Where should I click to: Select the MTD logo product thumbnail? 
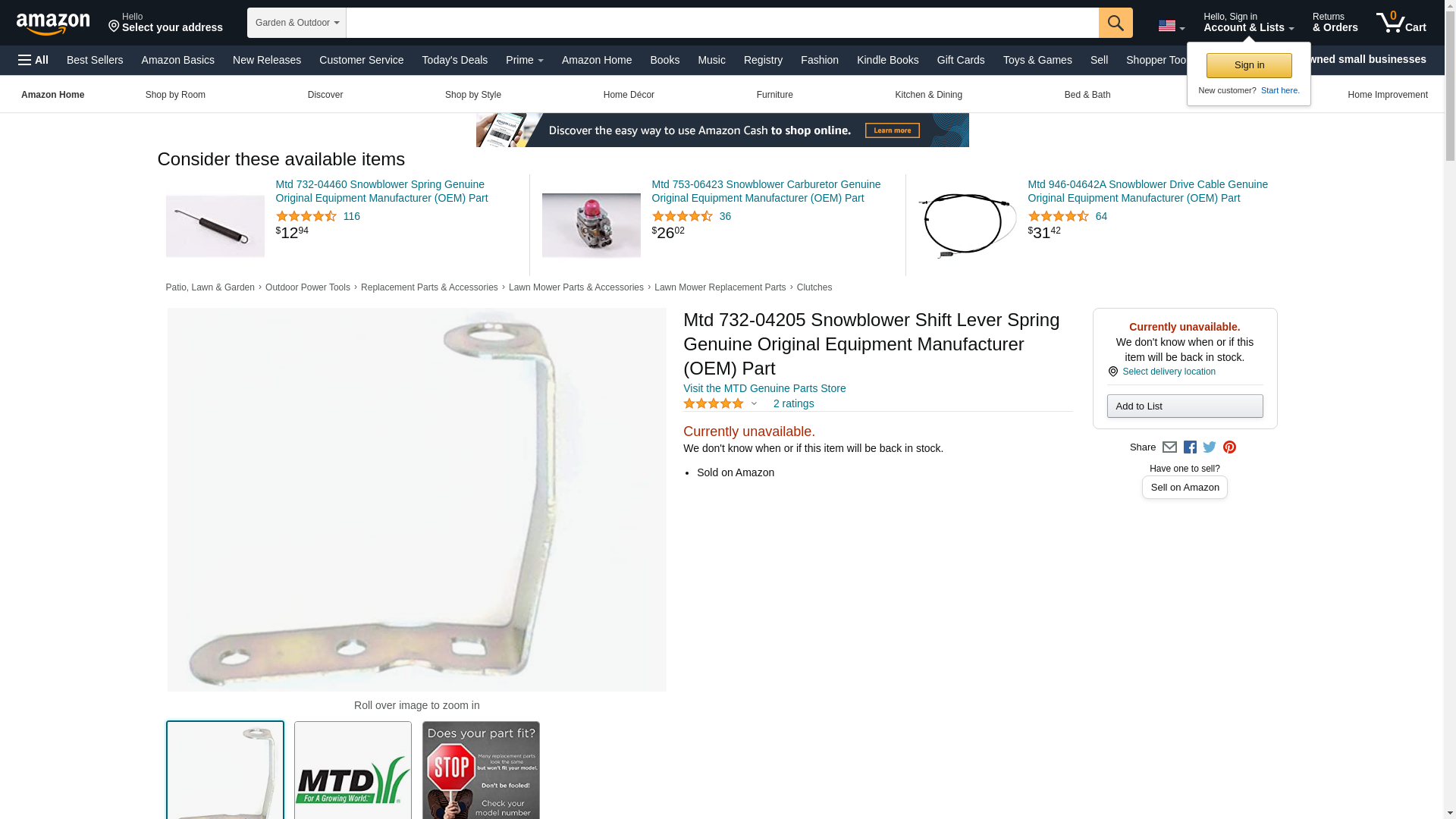(353, 770)
